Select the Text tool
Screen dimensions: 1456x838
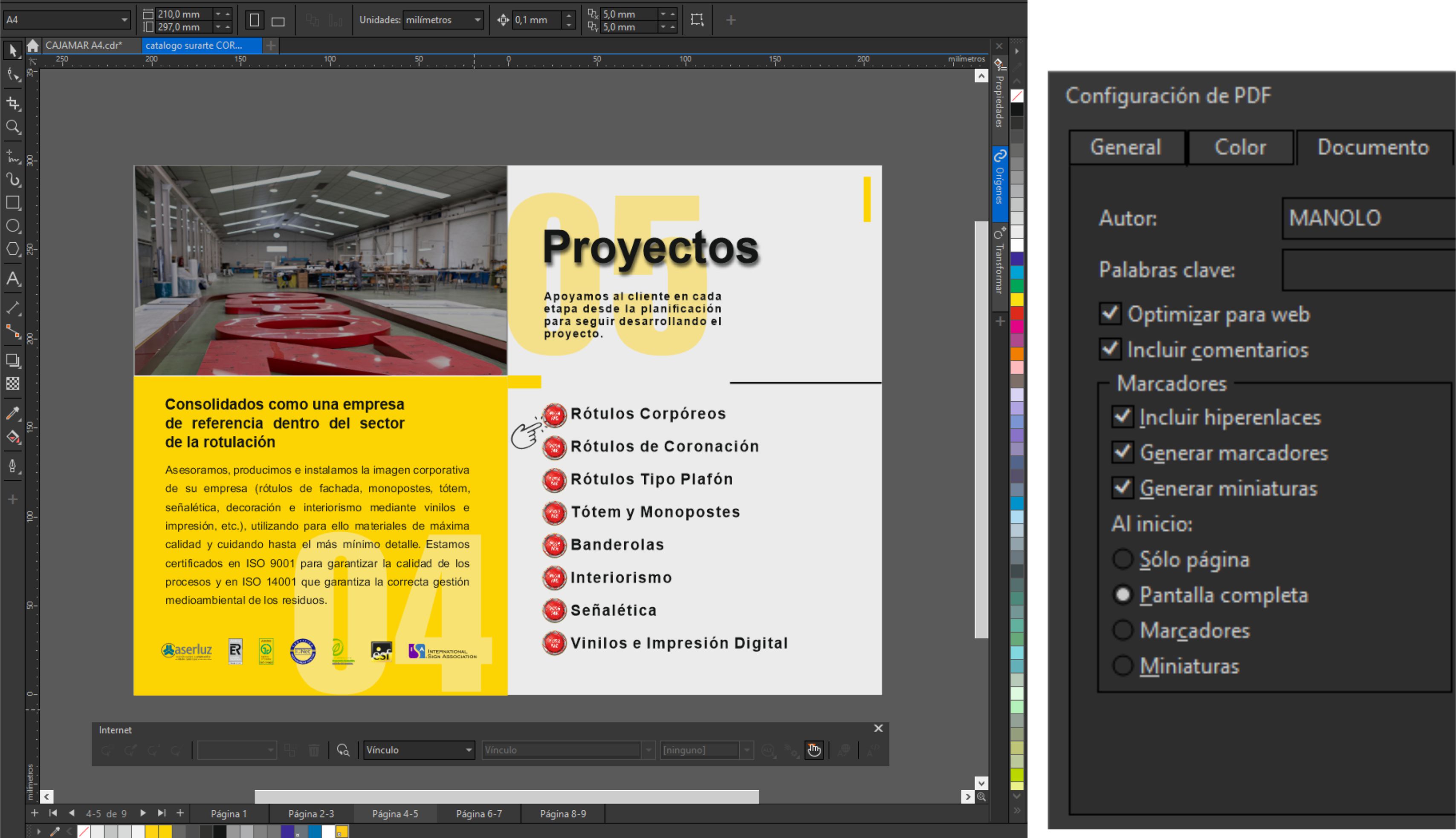point(13,278)
